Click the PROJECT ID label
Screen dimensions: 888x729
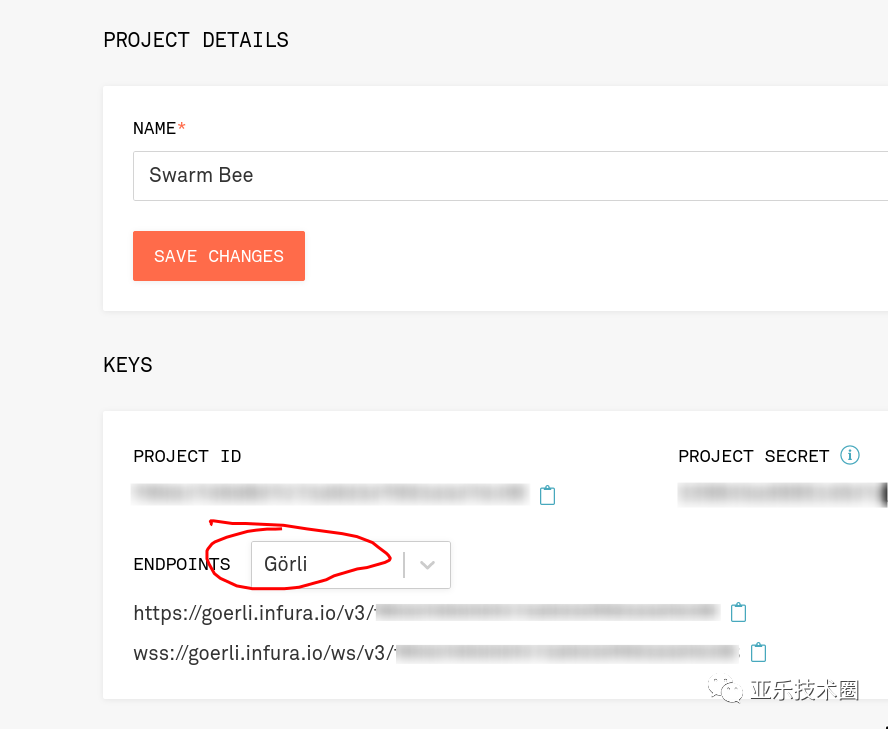187,456
